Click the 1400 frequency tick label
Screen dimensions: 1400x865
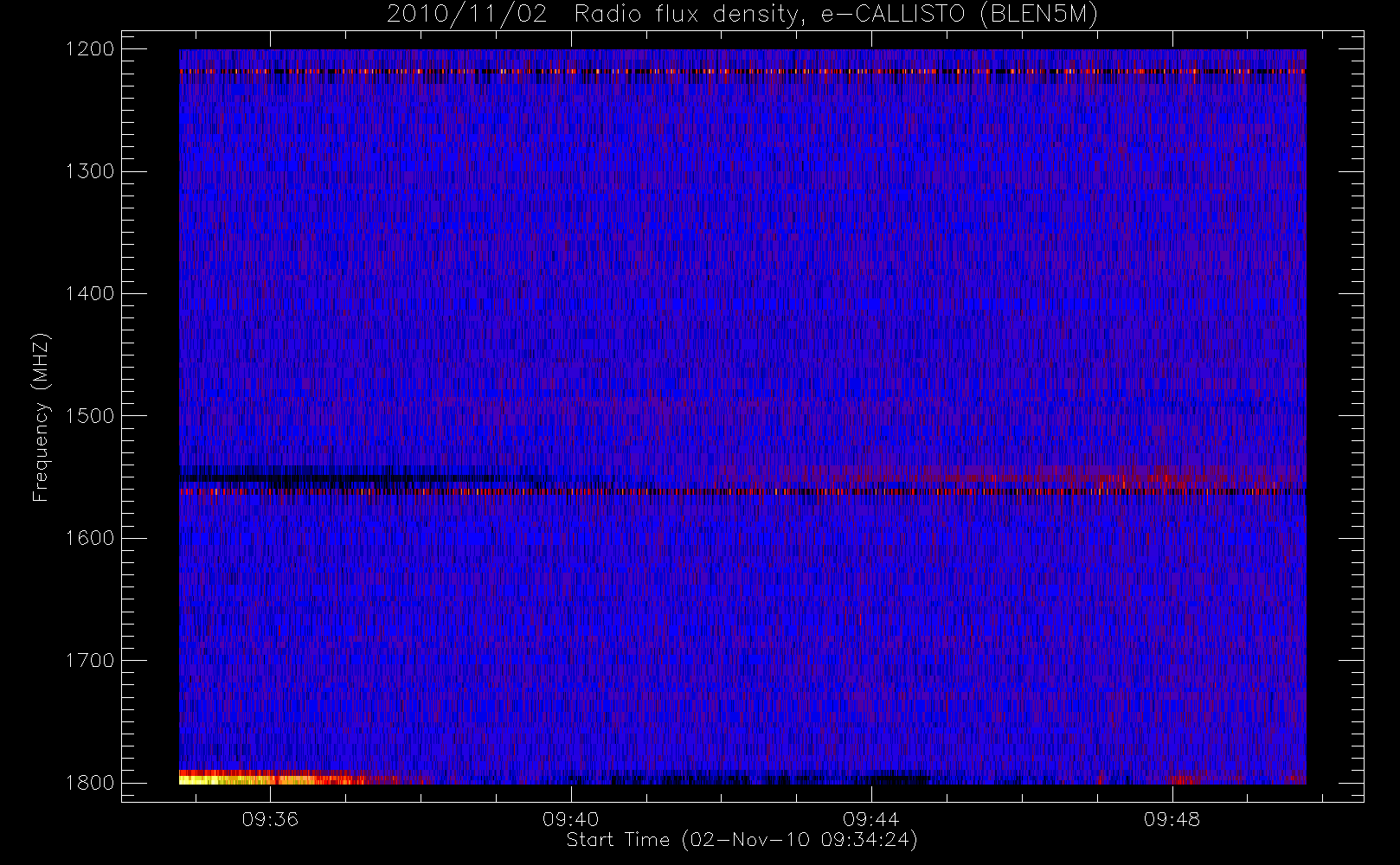tap(90, 293)
